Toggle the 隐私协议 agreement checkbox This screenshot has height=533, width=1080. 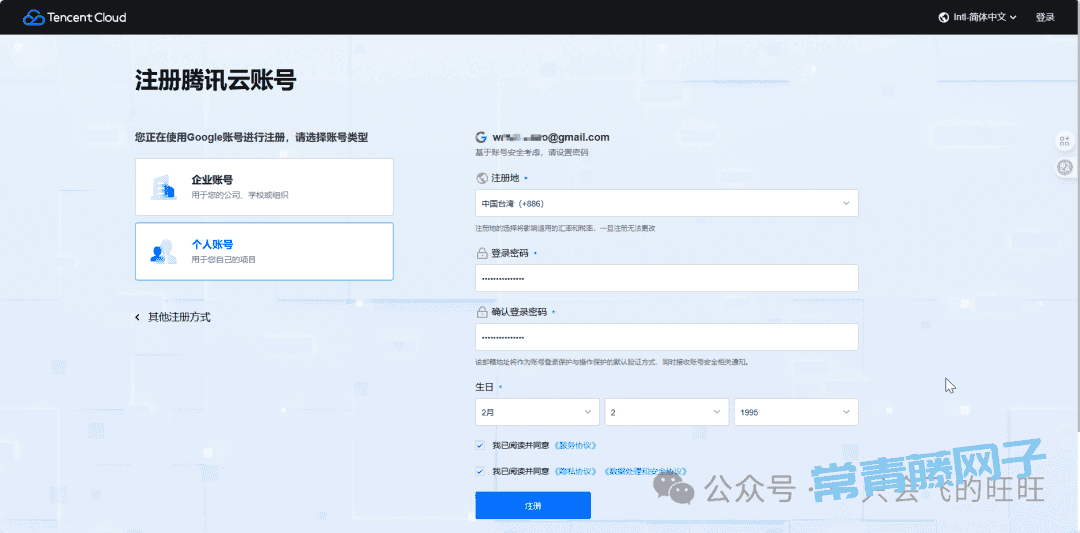tap(480, 472)
